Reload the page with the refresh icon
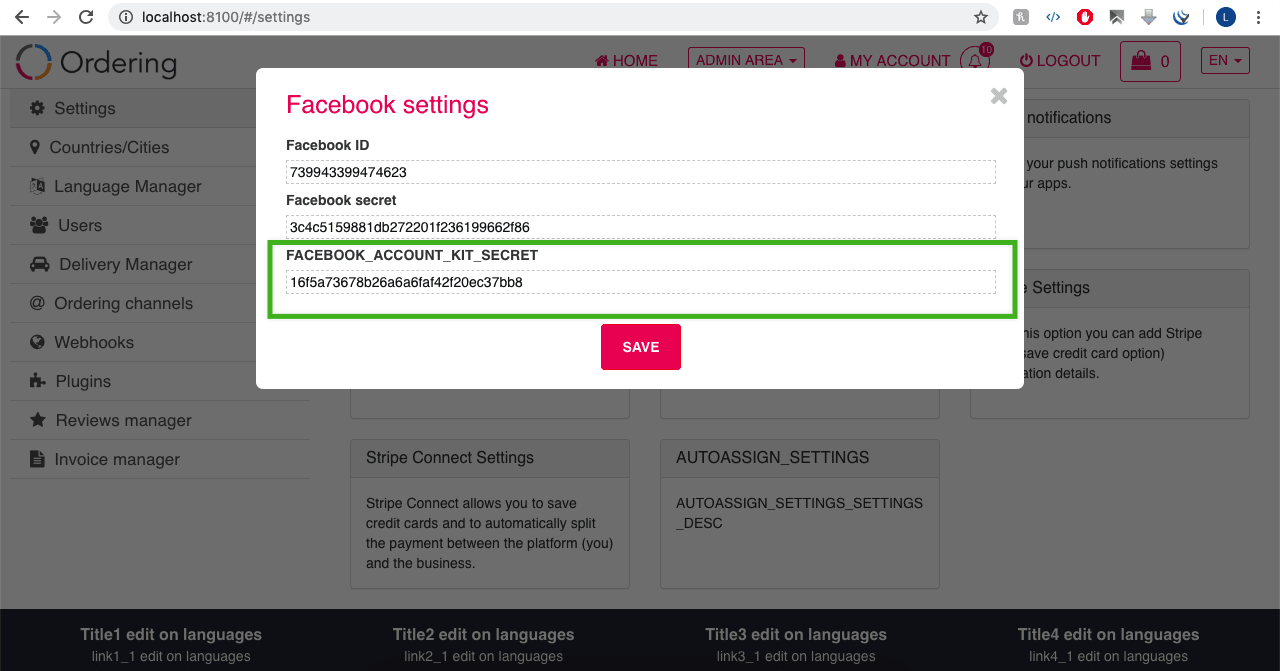This screenshot has width=1280, height=671. [x=86, y=17]
